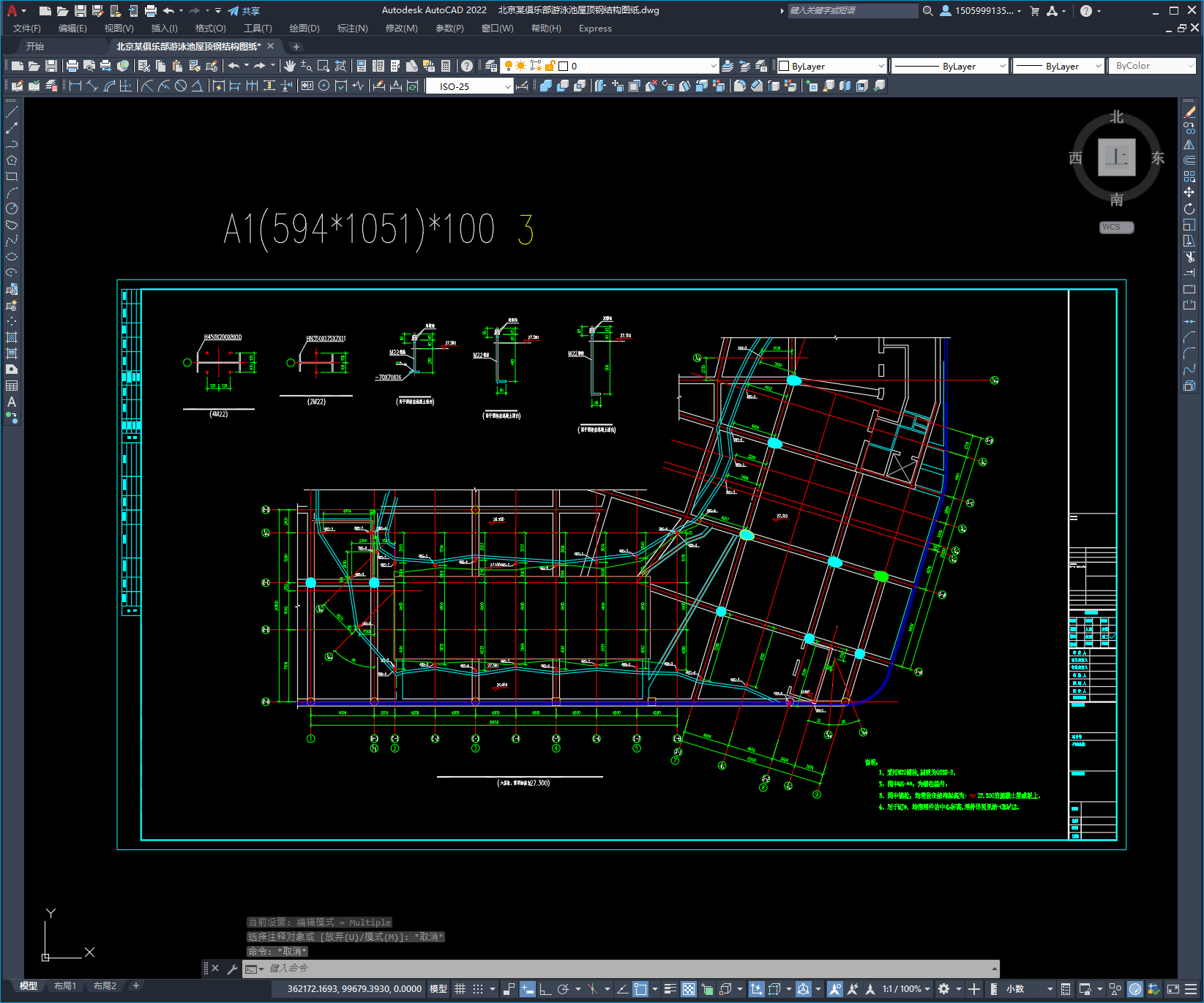
Task: Switch to the 布局1 layout tab
Action: coord(65,986)
